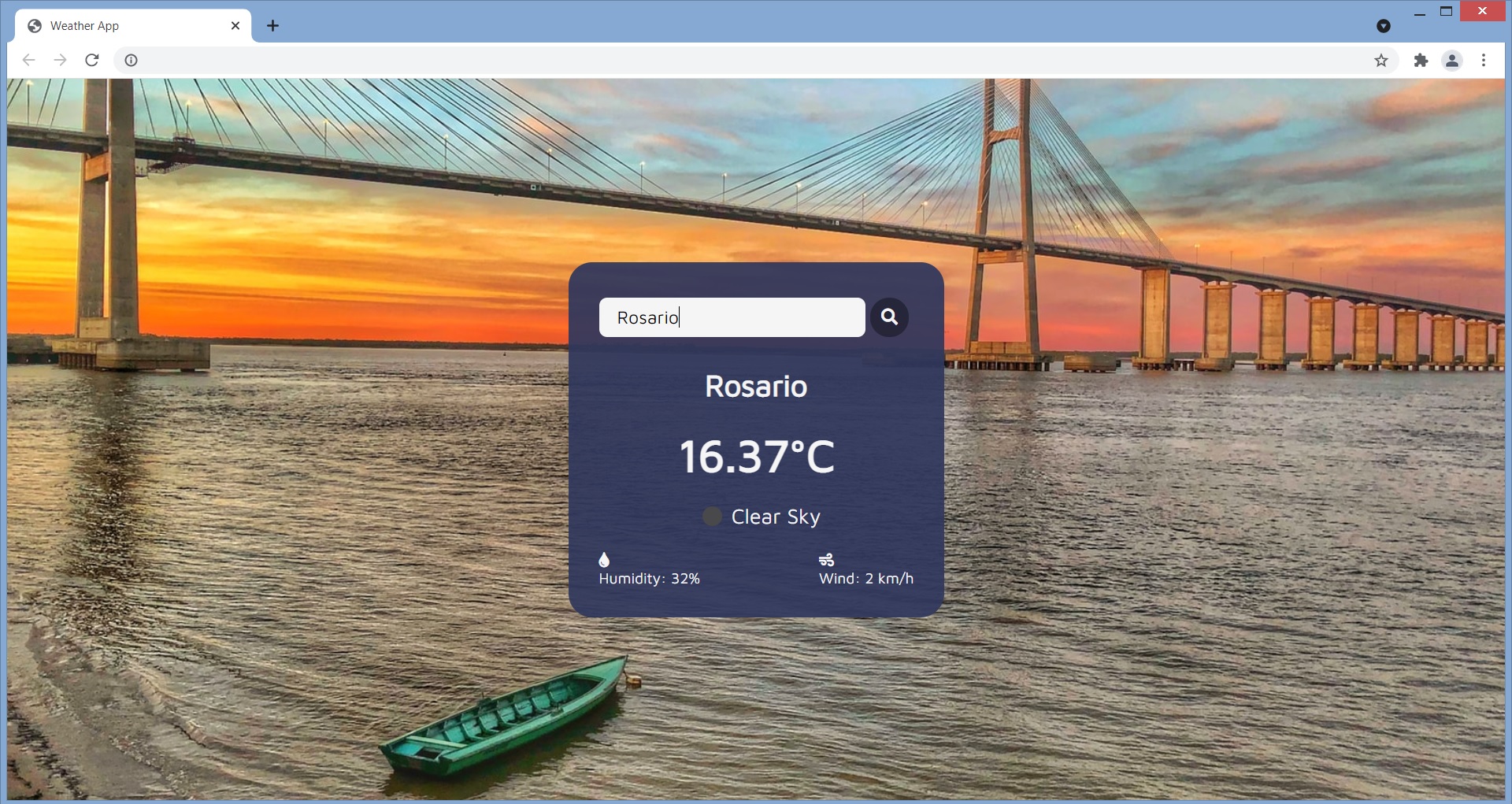Open the tab search dropdown arrow

tap(1384, 26)
